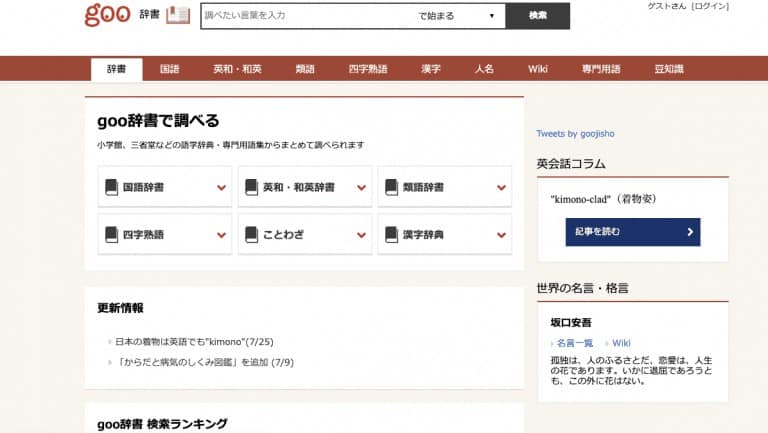Click the book icon in ことわざ card
768x433 pixels.
pos(252,235)
